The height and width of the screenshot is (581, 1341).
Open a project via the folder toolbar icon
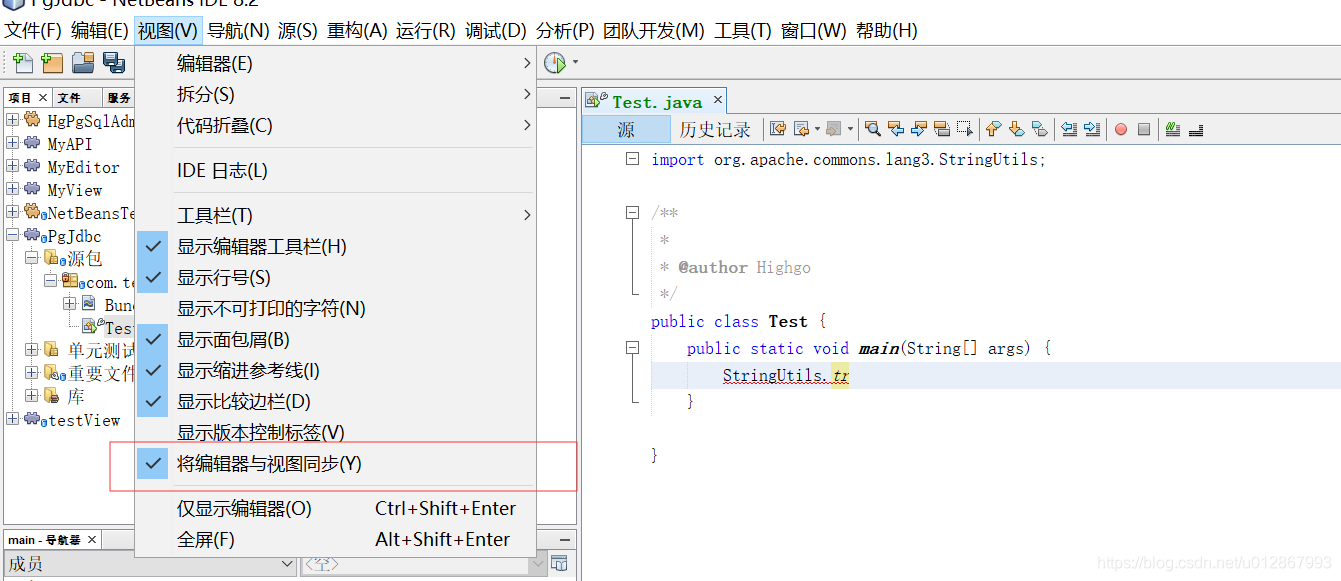click(x=83, y=62)
